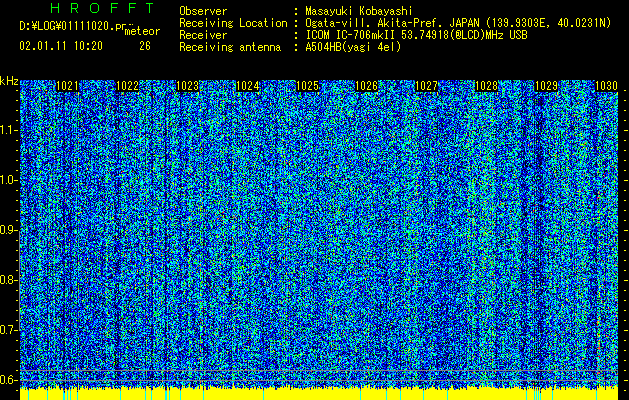Click the meteor label

[142, 31]
